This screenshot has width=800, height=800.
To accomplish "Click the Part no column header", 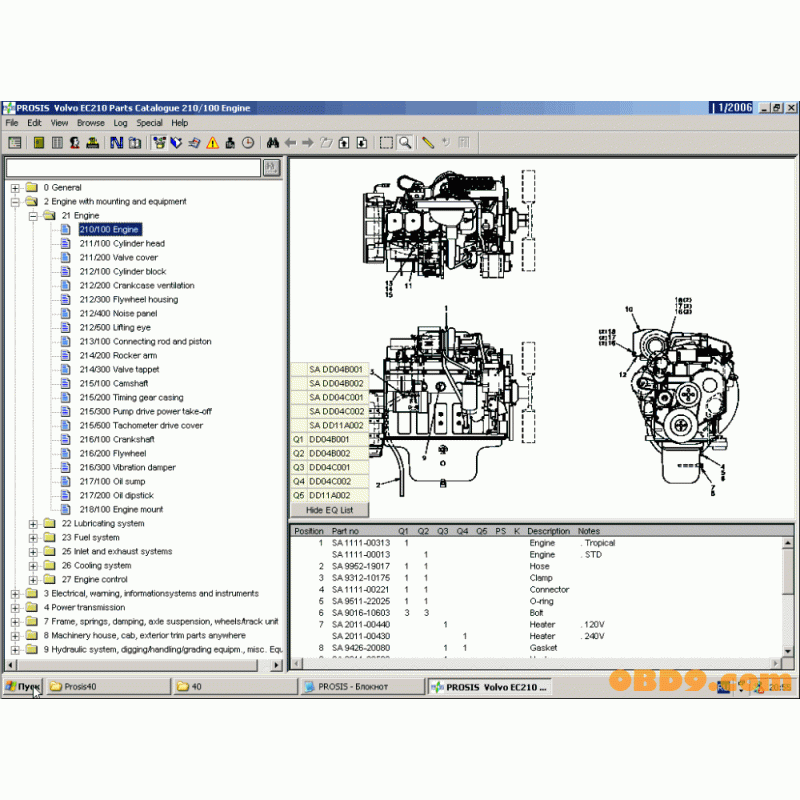I will tap(345, 531).
